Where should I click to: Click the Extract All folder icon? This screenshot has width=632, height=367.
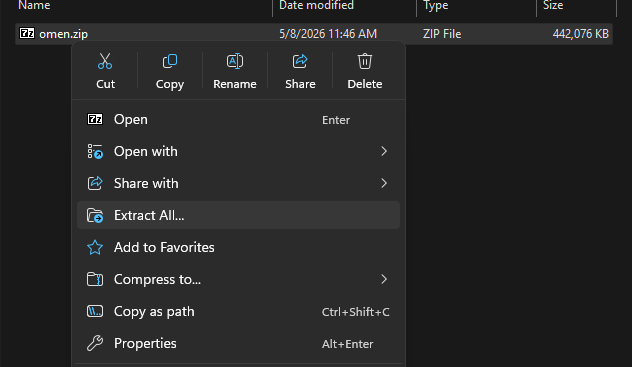(95, 216)
